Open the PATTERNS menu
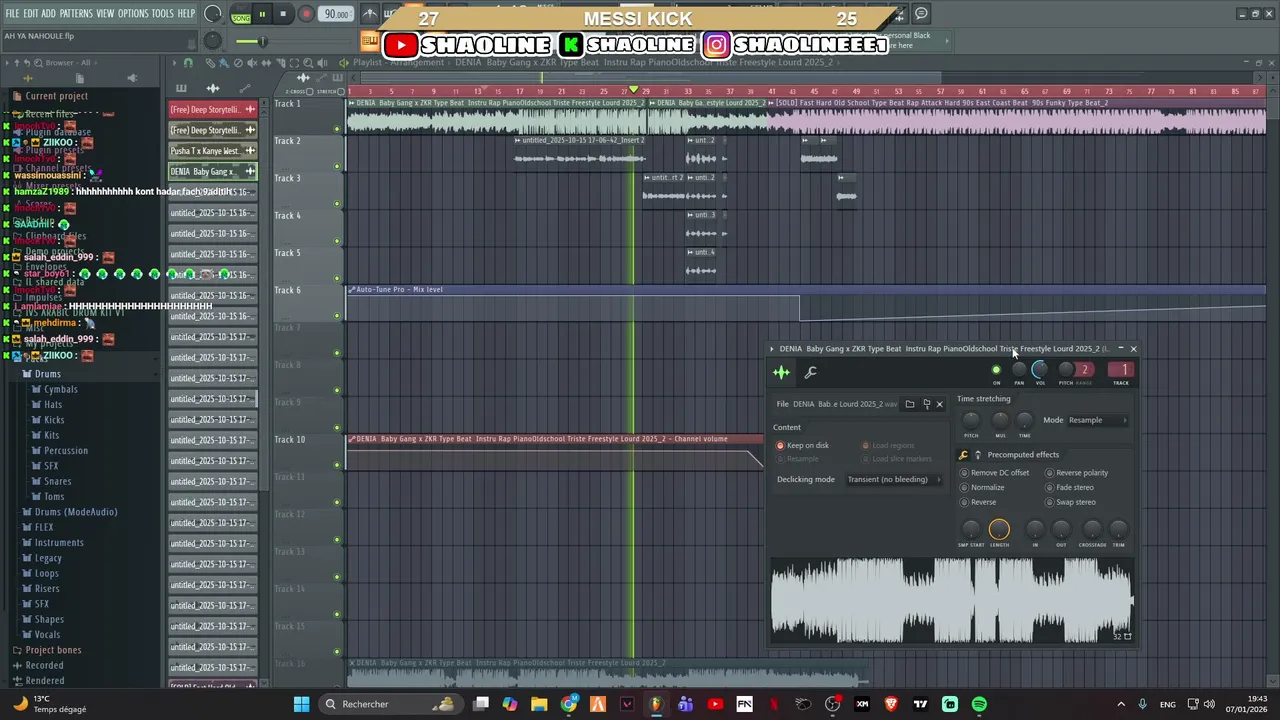 (76, 13)
